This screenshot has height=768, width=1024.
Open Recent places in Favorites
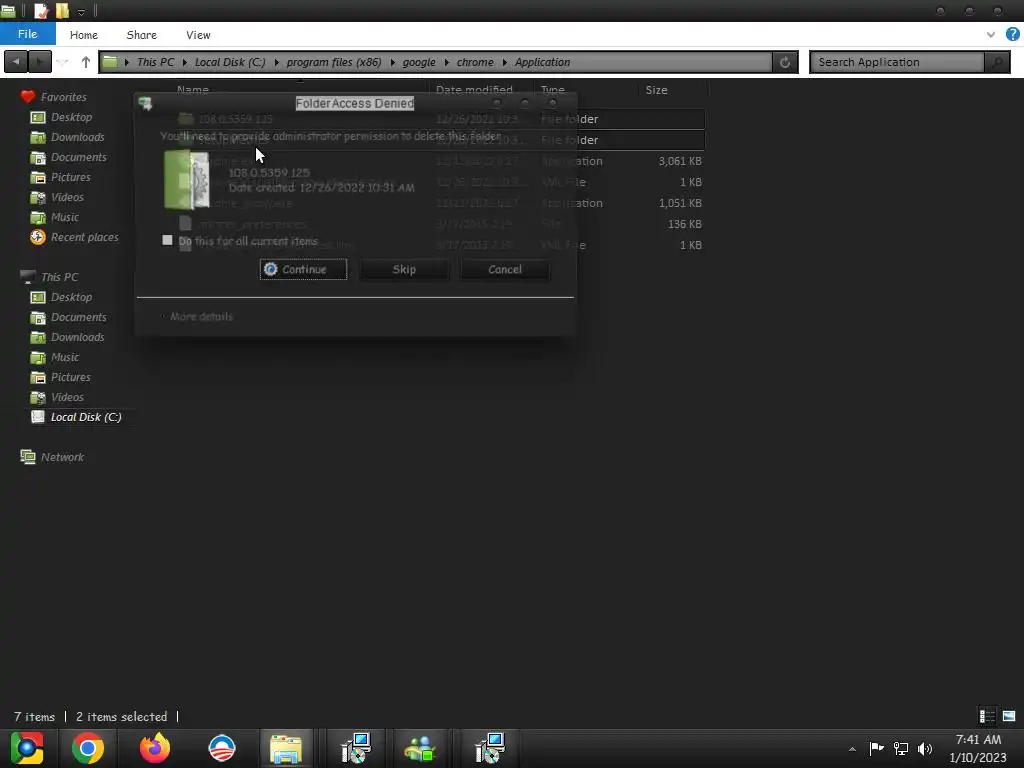74,237
